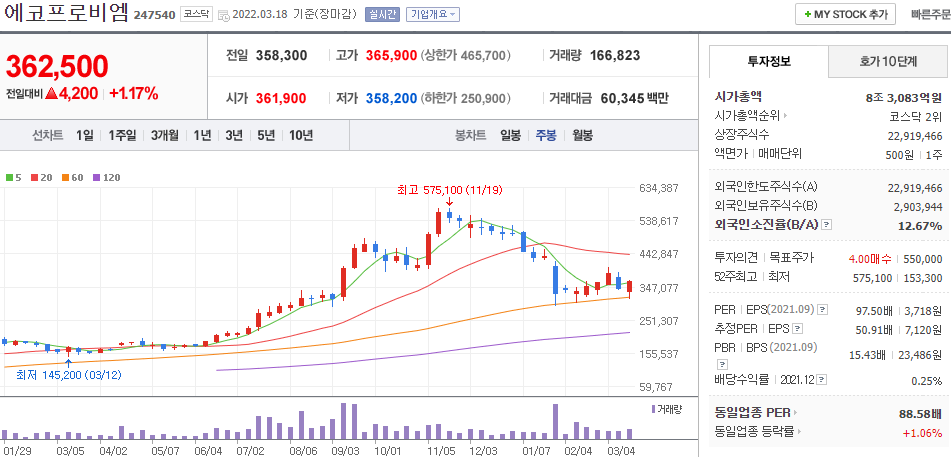Click the 거래량 legend marker on volume chart
This screenshot has width=951, height=457.
coord(653,410)
